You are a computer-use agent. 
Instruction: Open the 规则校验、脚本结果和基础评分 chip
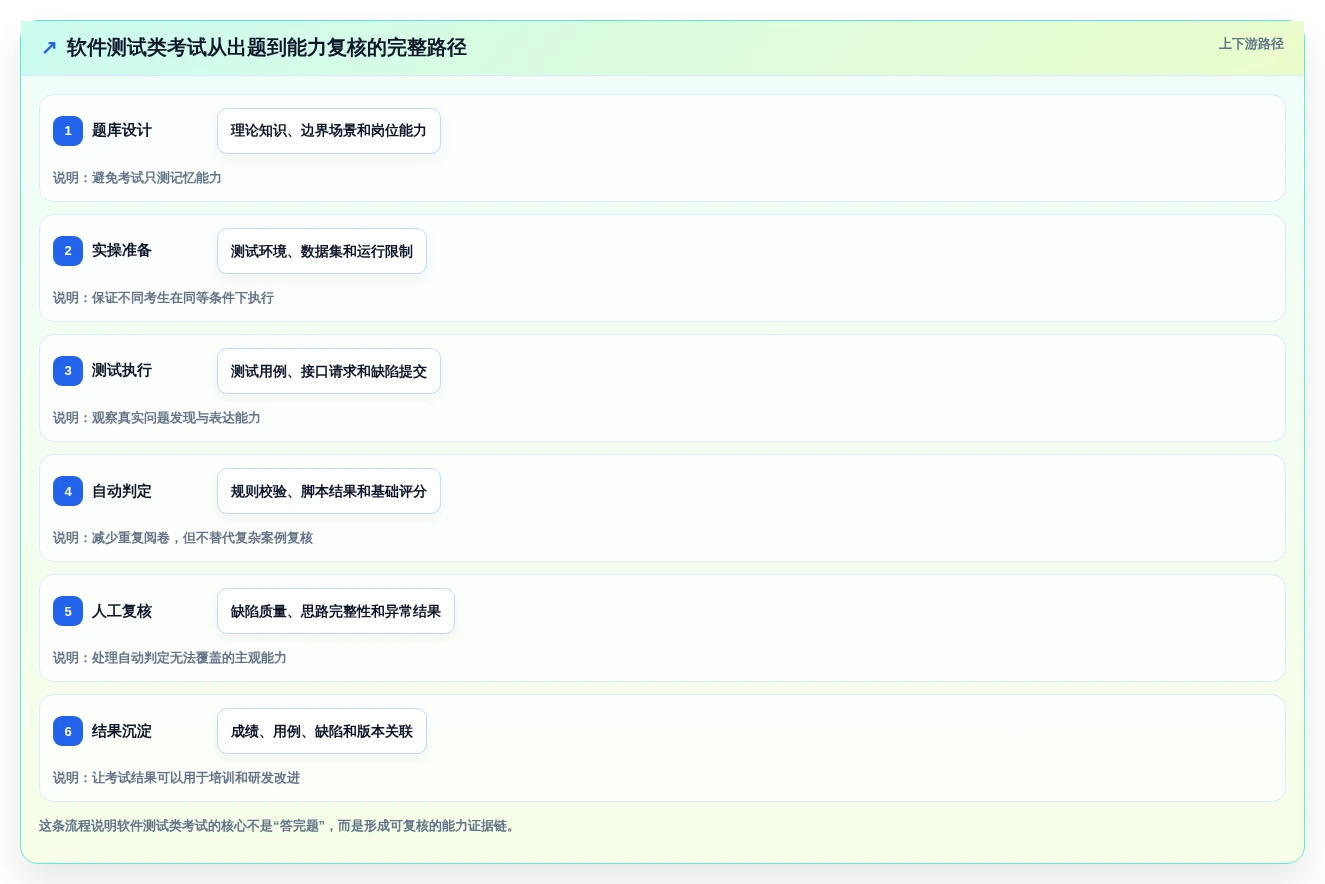[329, 491]
